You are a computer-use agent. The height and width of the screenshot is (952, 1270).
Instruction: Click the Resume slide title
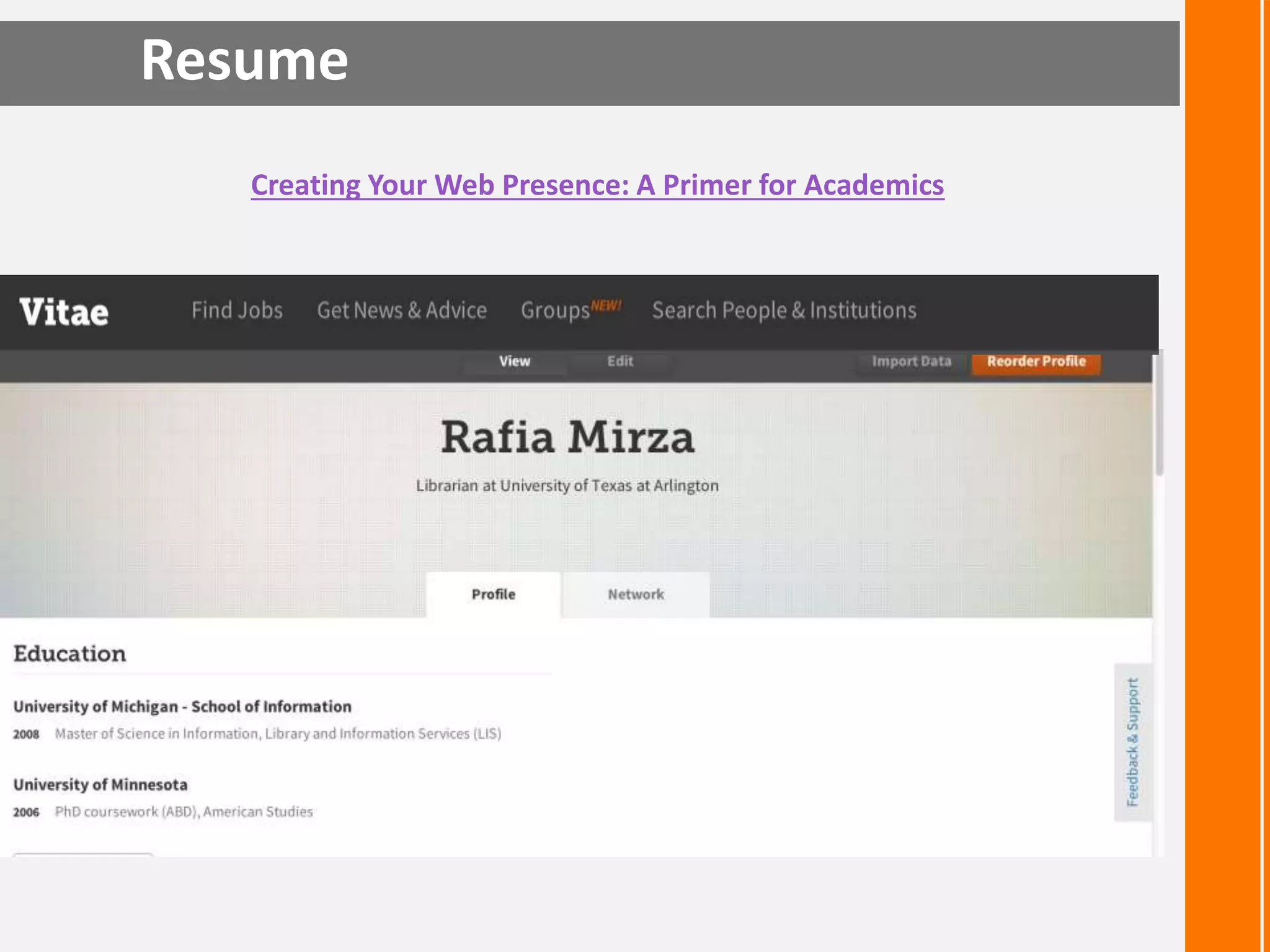click(x=244, y=60)
